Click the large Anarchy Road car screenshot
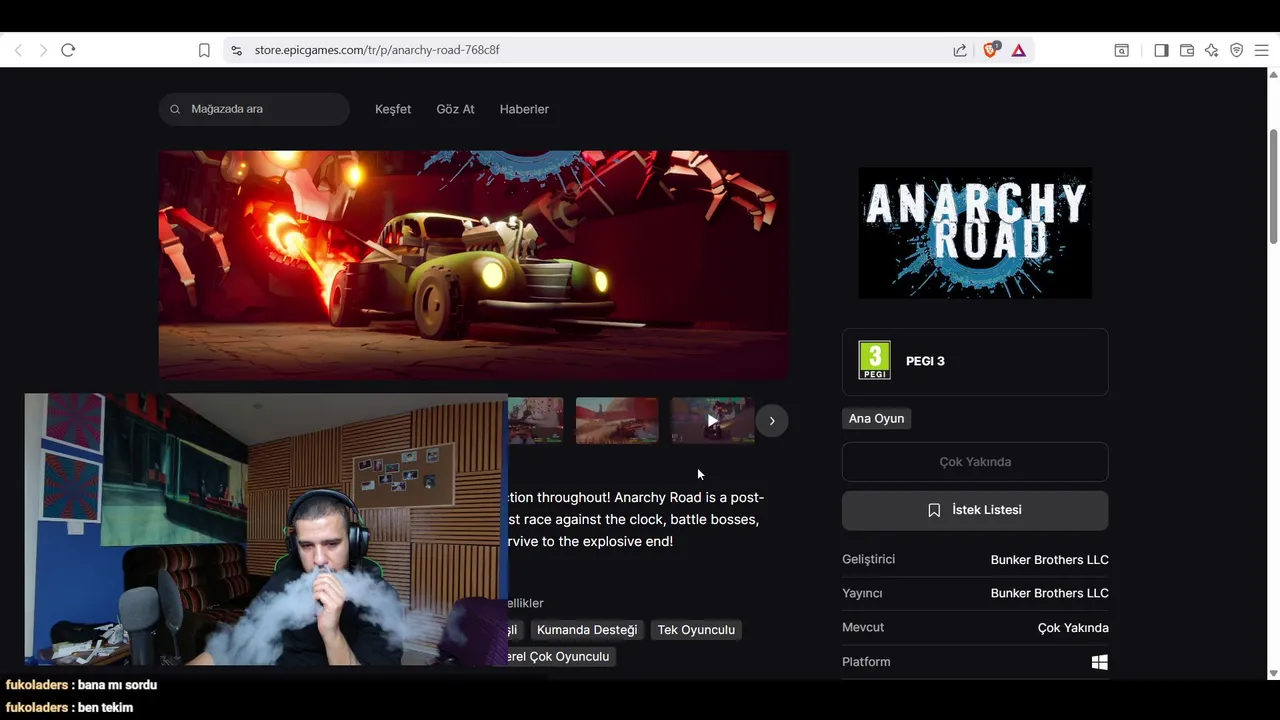This screenshot has width=1280, height=720. pos(473,265)
